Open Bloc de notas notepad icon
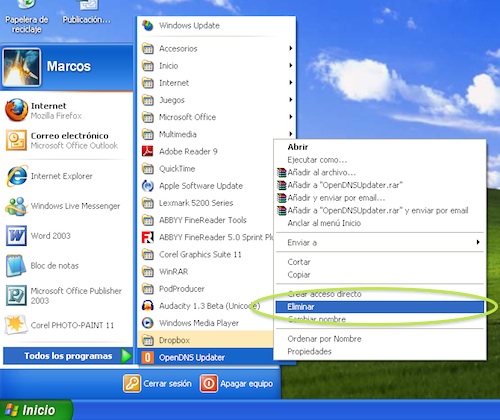Viewport: 500px width, 420px height. (x=16, y=266)
